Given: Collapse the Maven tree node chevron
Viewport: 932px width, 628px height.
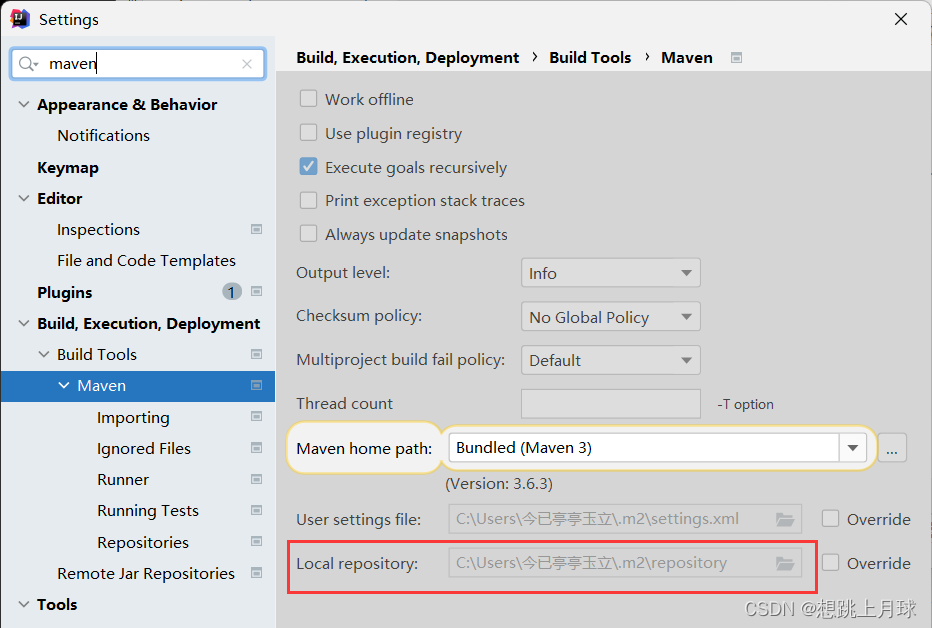Looking at the screenshot, I should (64, 386).
